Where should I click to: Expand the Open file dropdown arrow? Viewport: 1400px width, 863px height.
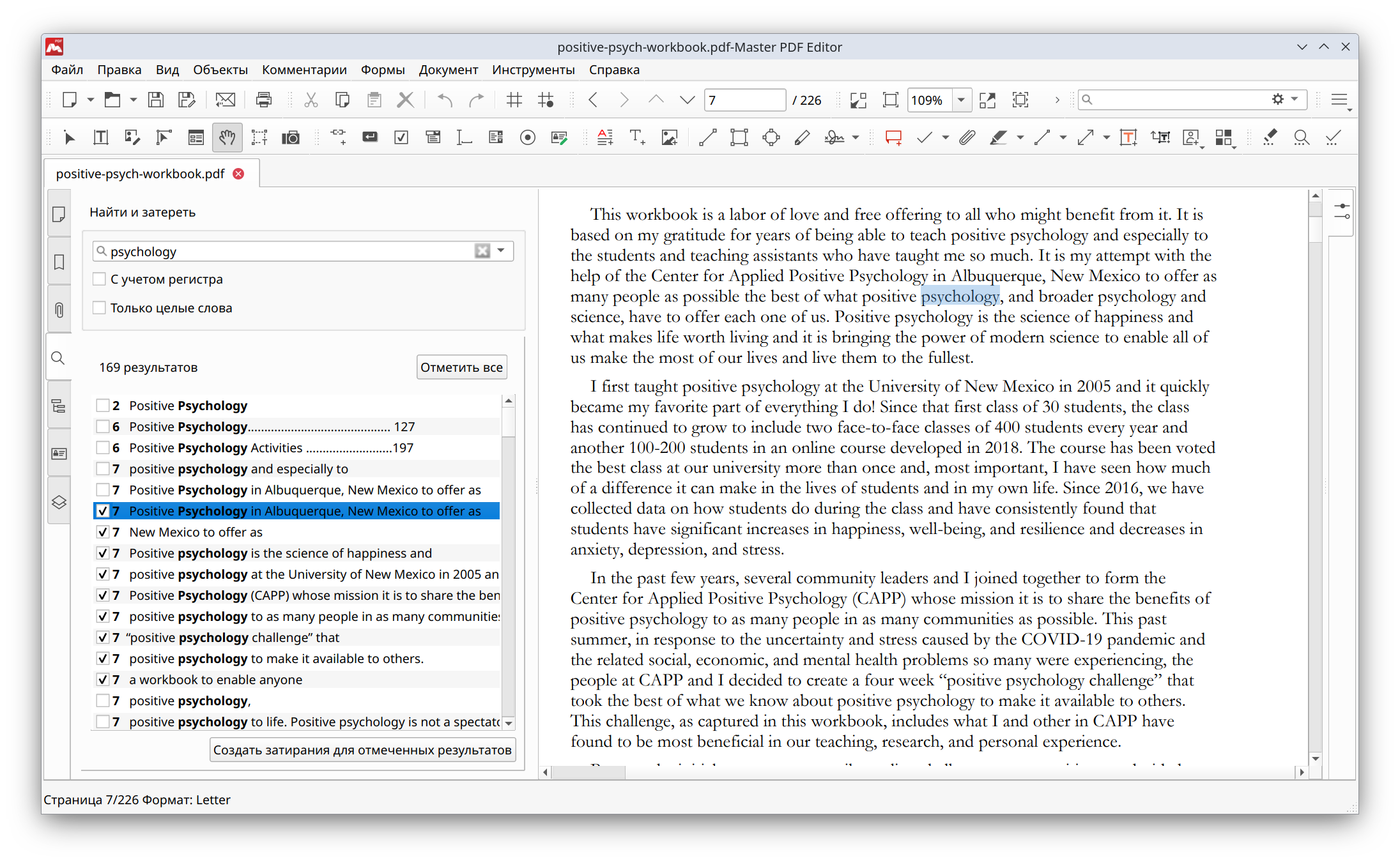(134, 100)
